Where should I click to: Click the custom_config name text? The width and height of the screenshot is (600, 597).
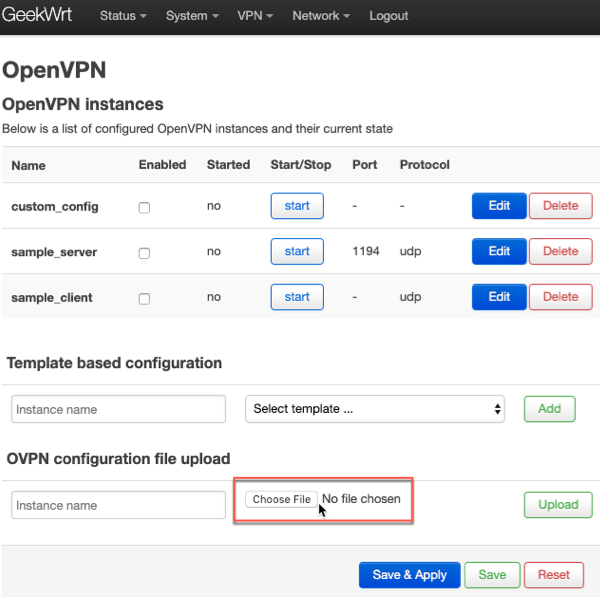[55, 207]
